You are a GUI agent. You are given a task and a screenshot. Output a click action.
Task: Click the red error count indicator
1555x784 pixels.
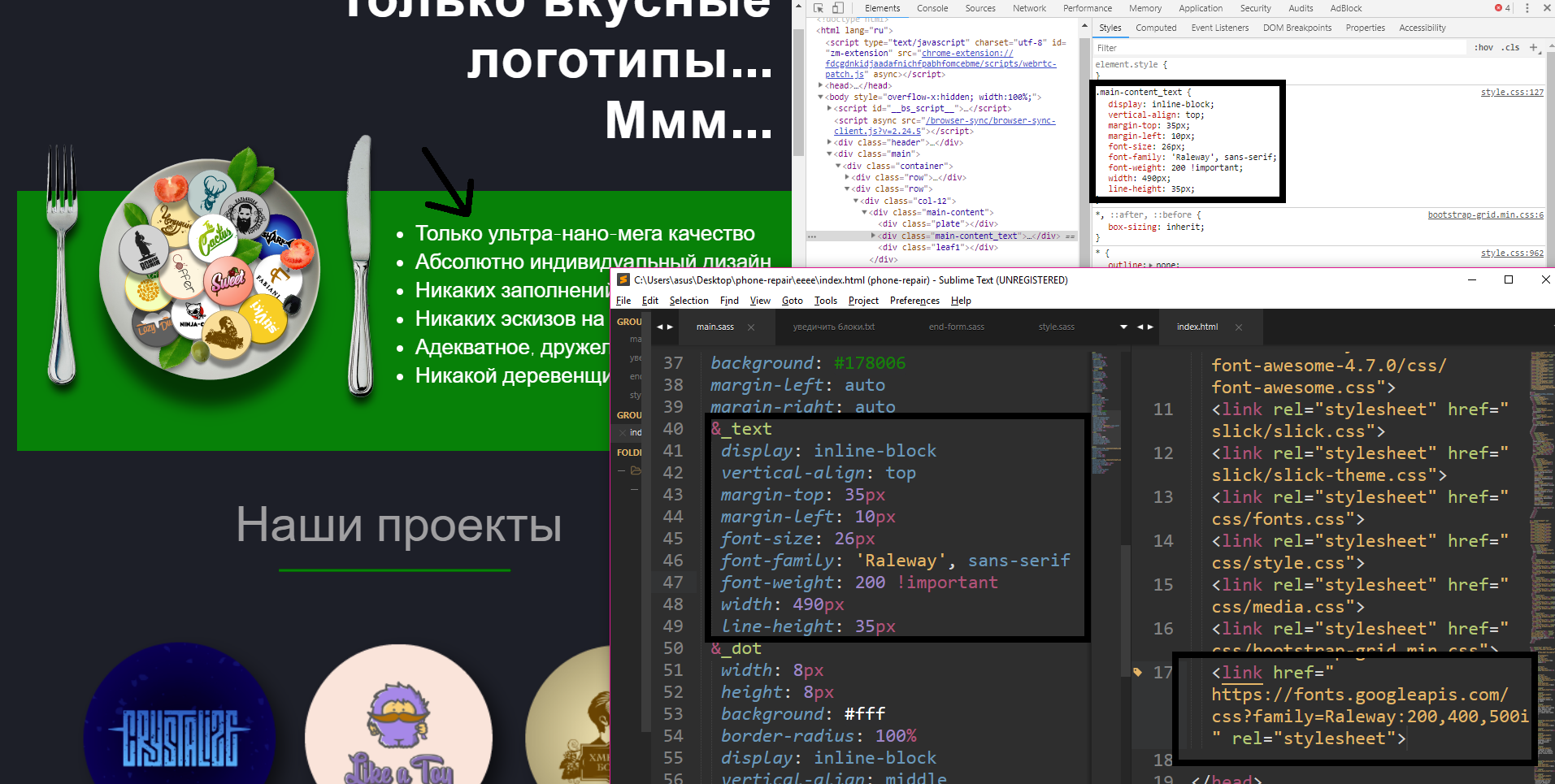1502,8
